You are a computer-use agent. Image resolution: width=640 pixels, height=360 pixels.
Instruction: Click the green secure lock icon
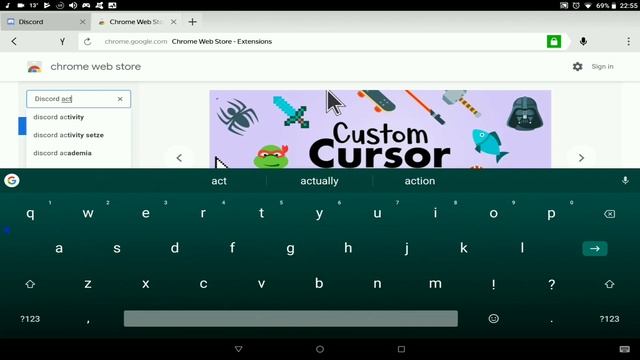pyautogui.click(x=554, y=41)
